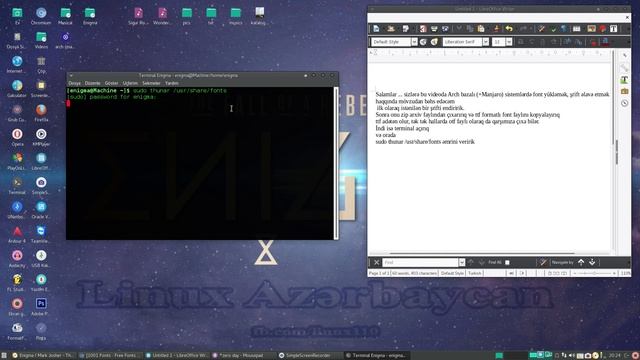Click the line 'sudo thunar /usr/share/fonts əmrini verirk'
Viewport: 640px width, 360px height.
(425, 142)
